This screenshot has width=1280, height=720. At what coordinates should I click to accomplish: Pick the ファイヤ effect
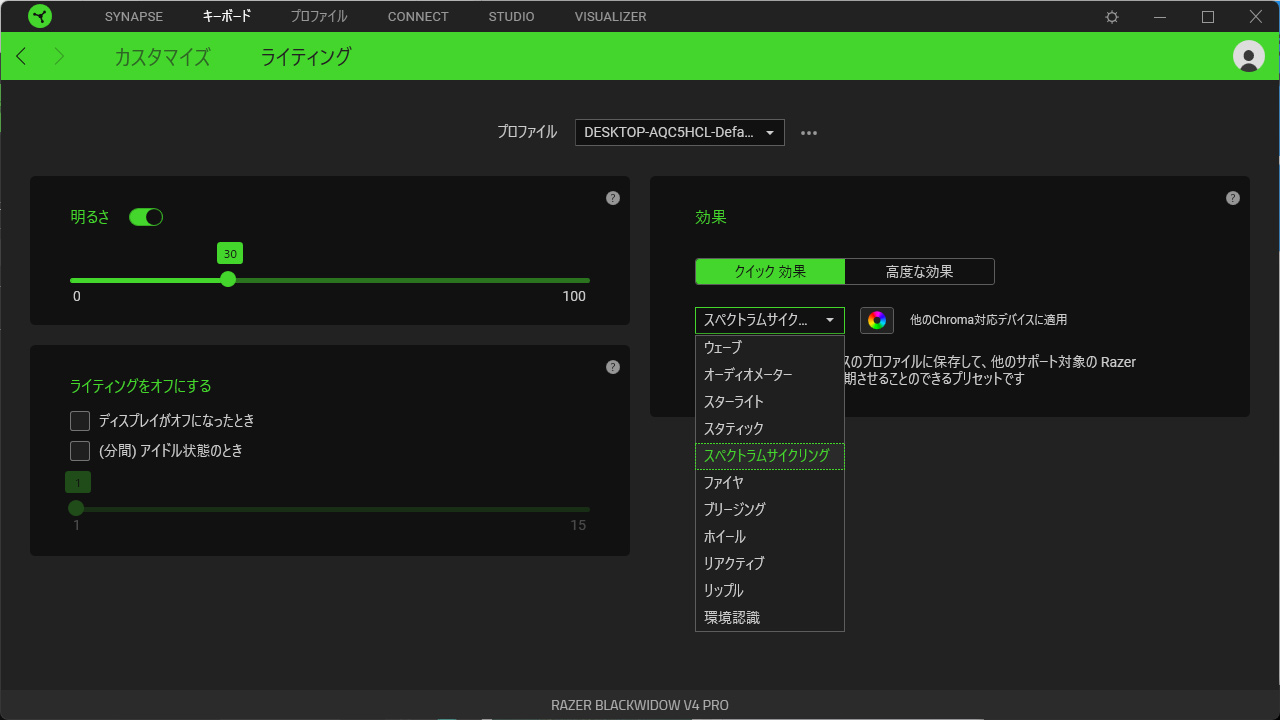(770, 483)
